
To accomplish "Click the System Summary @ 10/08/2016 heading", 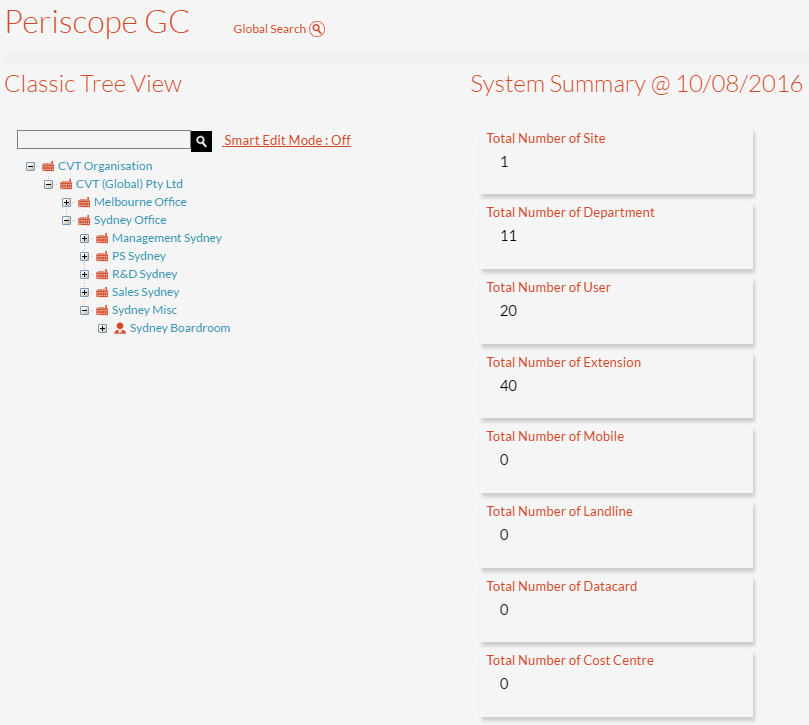I will click(x=637, y=85).
